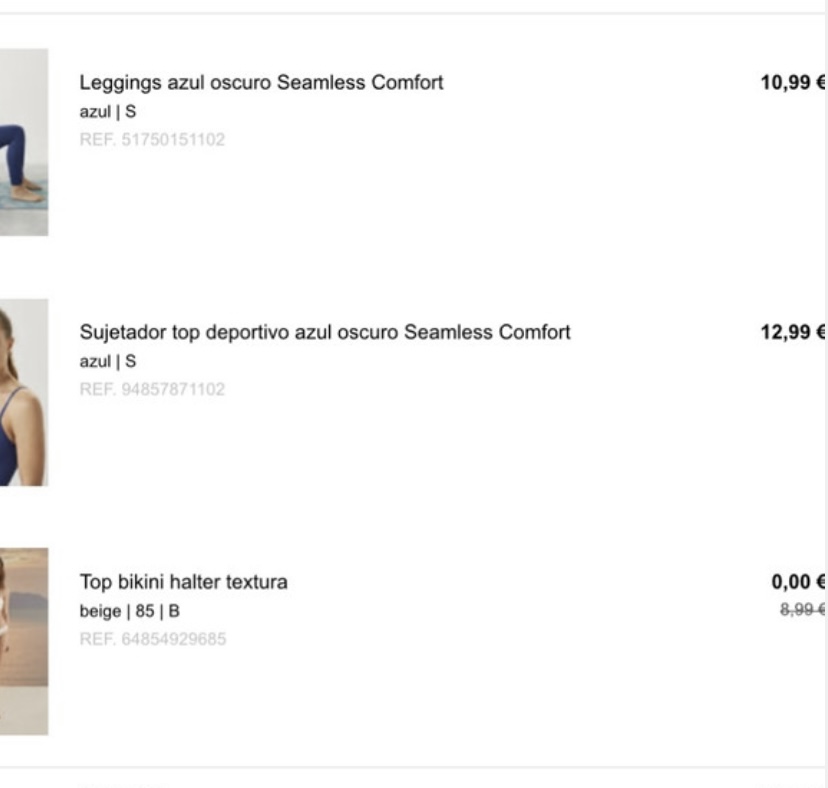The image size is (828, 788).
Task: Click the 10,99 € leggings price
Action: [793, 83]
